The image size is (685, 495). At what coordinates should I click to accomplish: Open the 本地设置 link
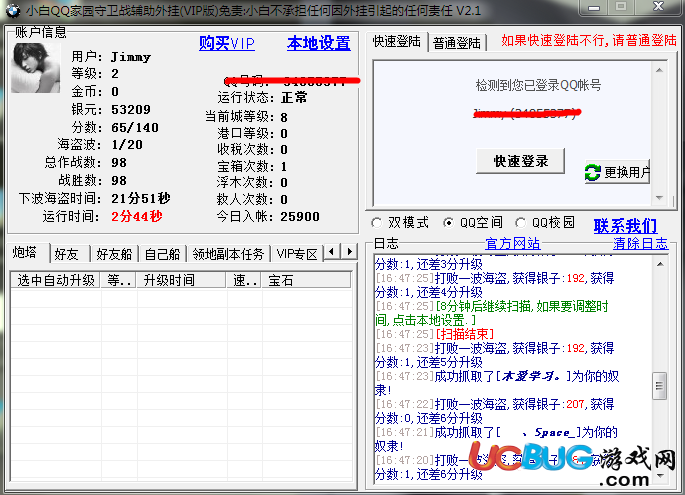318,43
